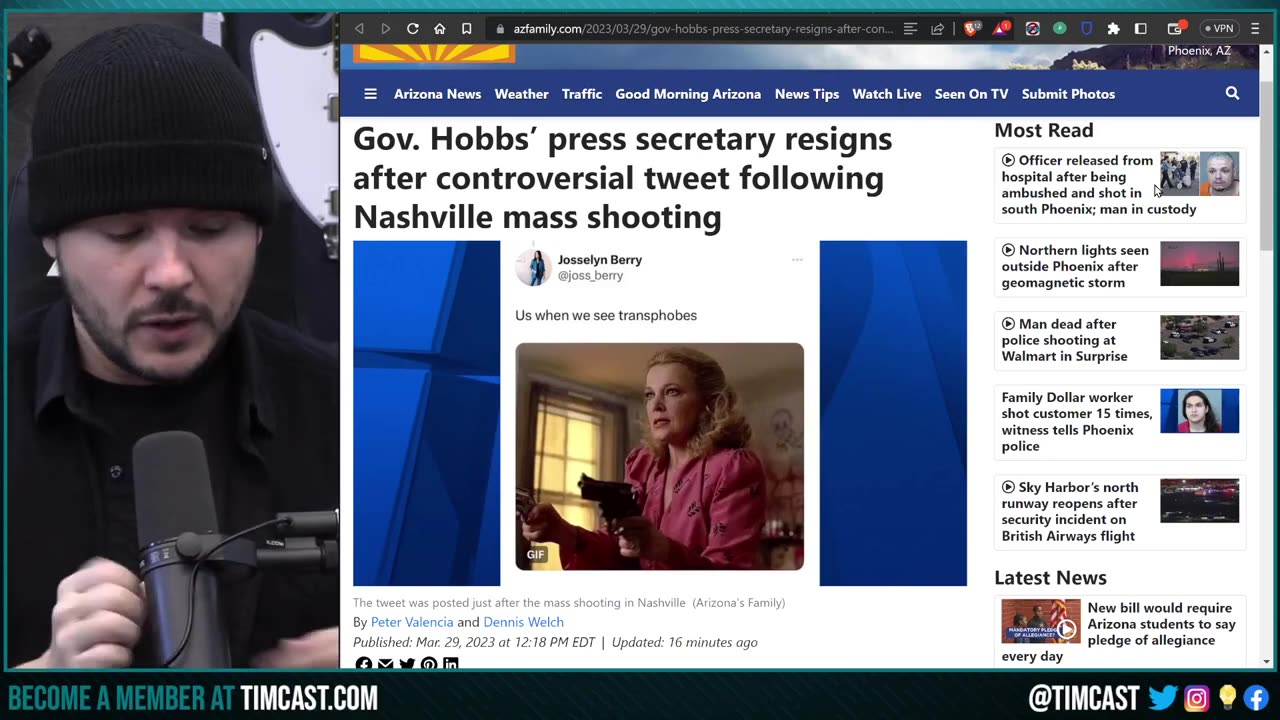The width and height of the screenshot is (1280, 720).
Task: Go to the Traffic section
Action: coord(582,94)
